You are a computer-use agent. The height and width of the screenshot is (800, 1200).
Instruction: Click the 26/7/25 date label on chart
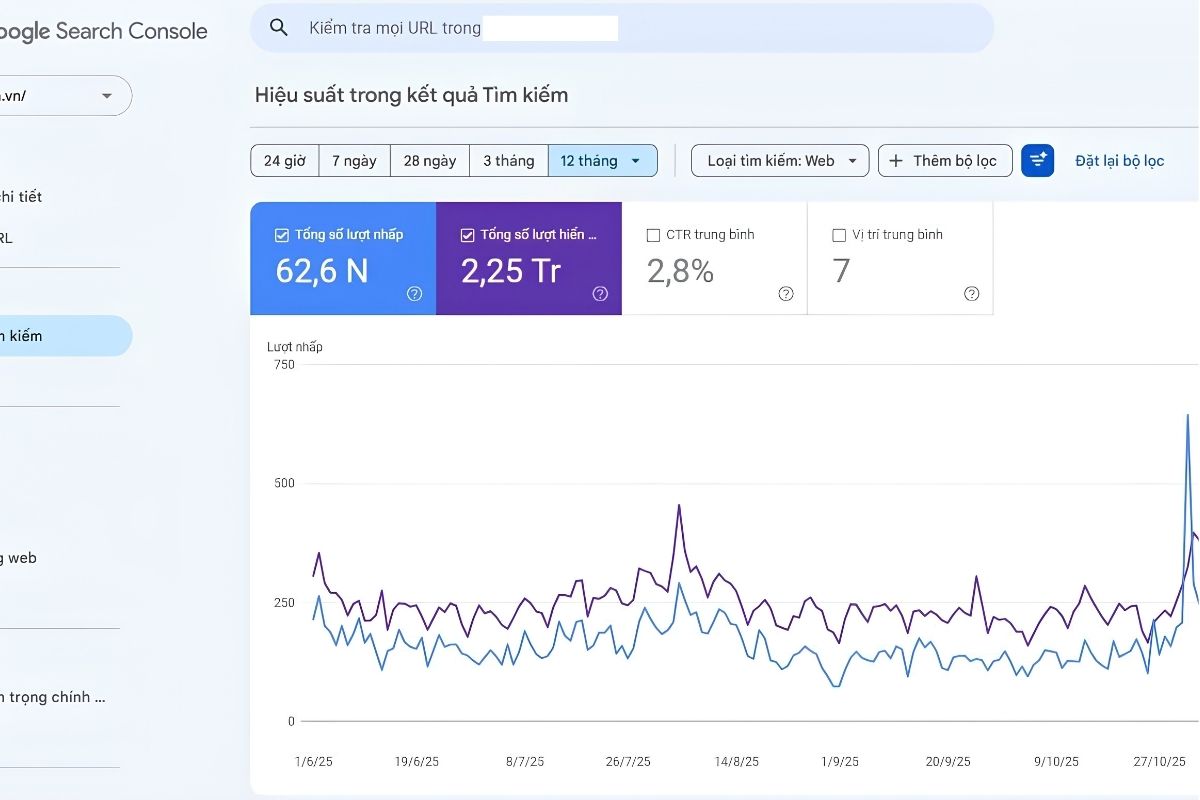[628, 761]
